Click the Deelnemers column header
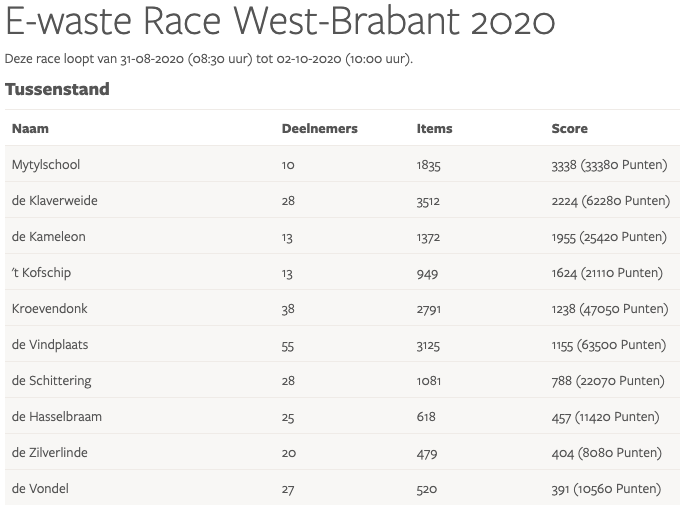683x508 pixels. [x=319, y=128]
